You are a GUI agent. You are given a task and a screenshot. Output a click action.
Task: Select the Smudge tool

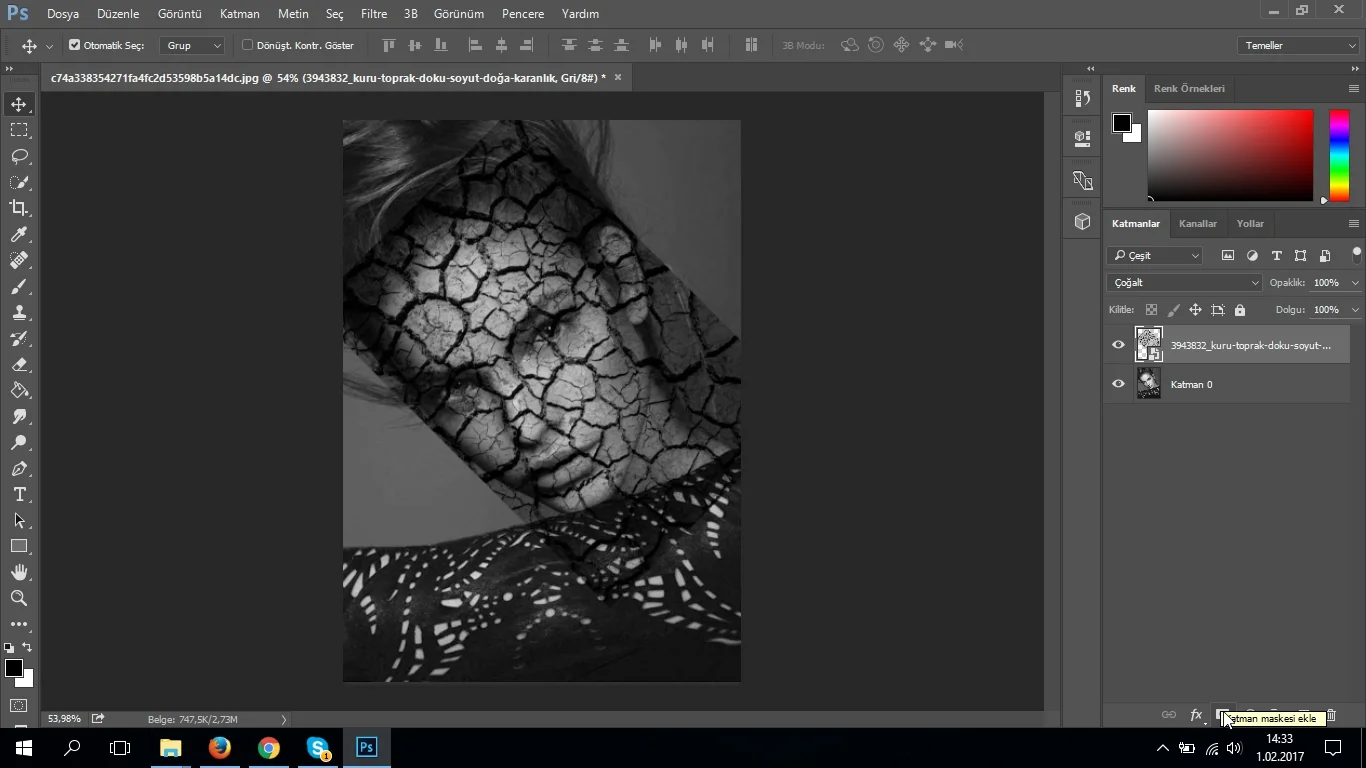[19, 416]
